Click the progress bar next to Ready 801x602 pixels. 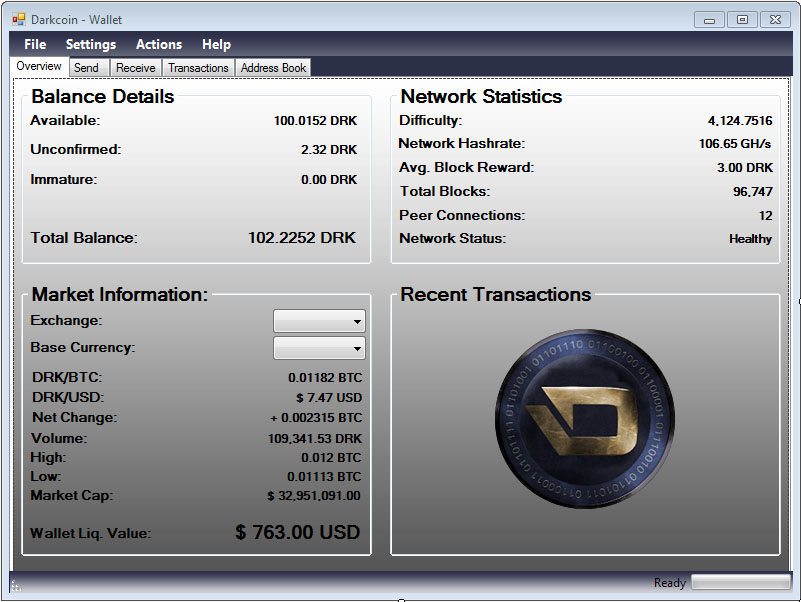coord(740,582)
